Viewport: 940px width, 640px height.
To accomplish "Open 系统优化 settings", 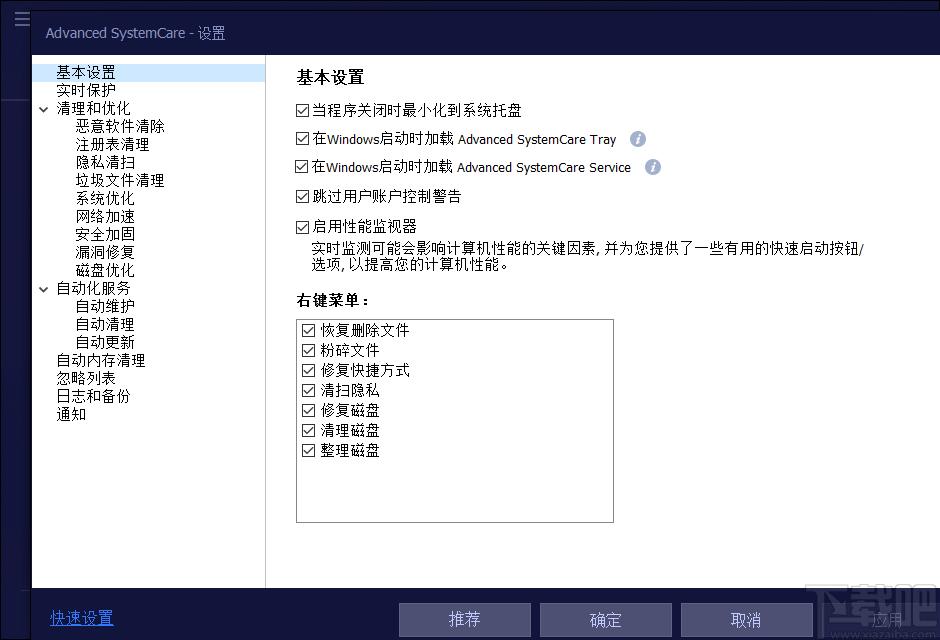I will (x=105, y=198).
